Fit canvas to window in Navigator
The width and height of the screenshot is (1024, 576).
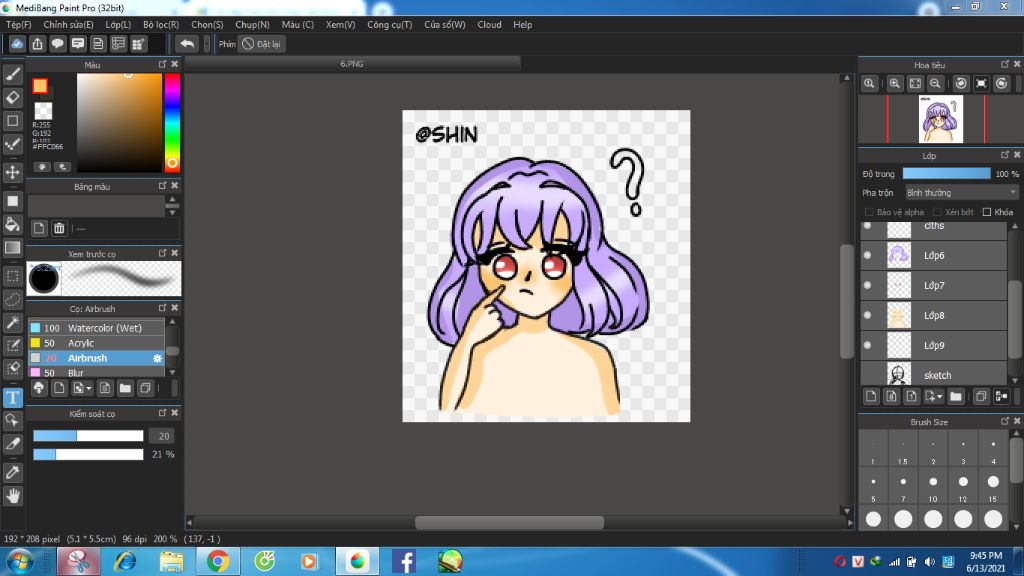point(915,84)
